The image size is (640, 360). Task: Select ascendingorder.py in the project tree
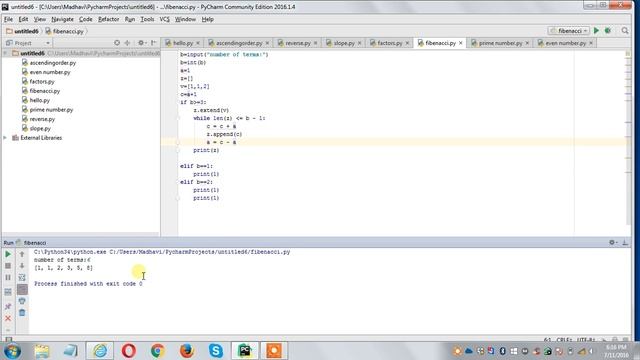click(x=53, y=63)
